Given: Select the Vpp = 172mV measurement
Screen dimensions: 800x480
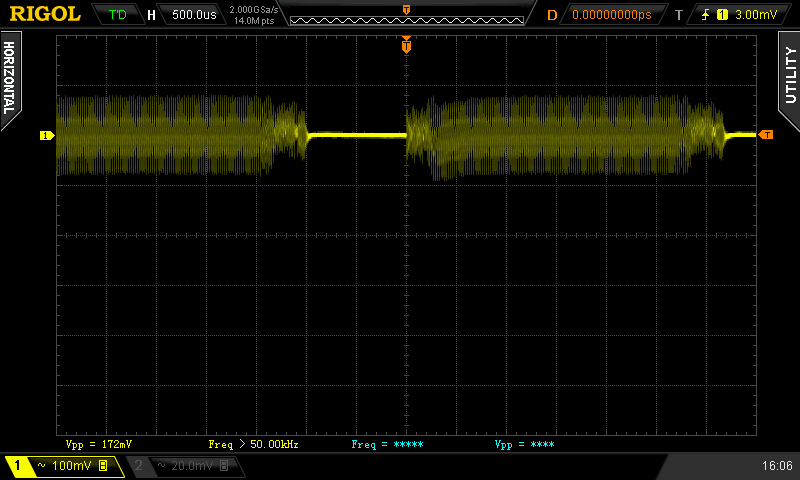Looking at the screenshot, I should [x=99, y=443].
